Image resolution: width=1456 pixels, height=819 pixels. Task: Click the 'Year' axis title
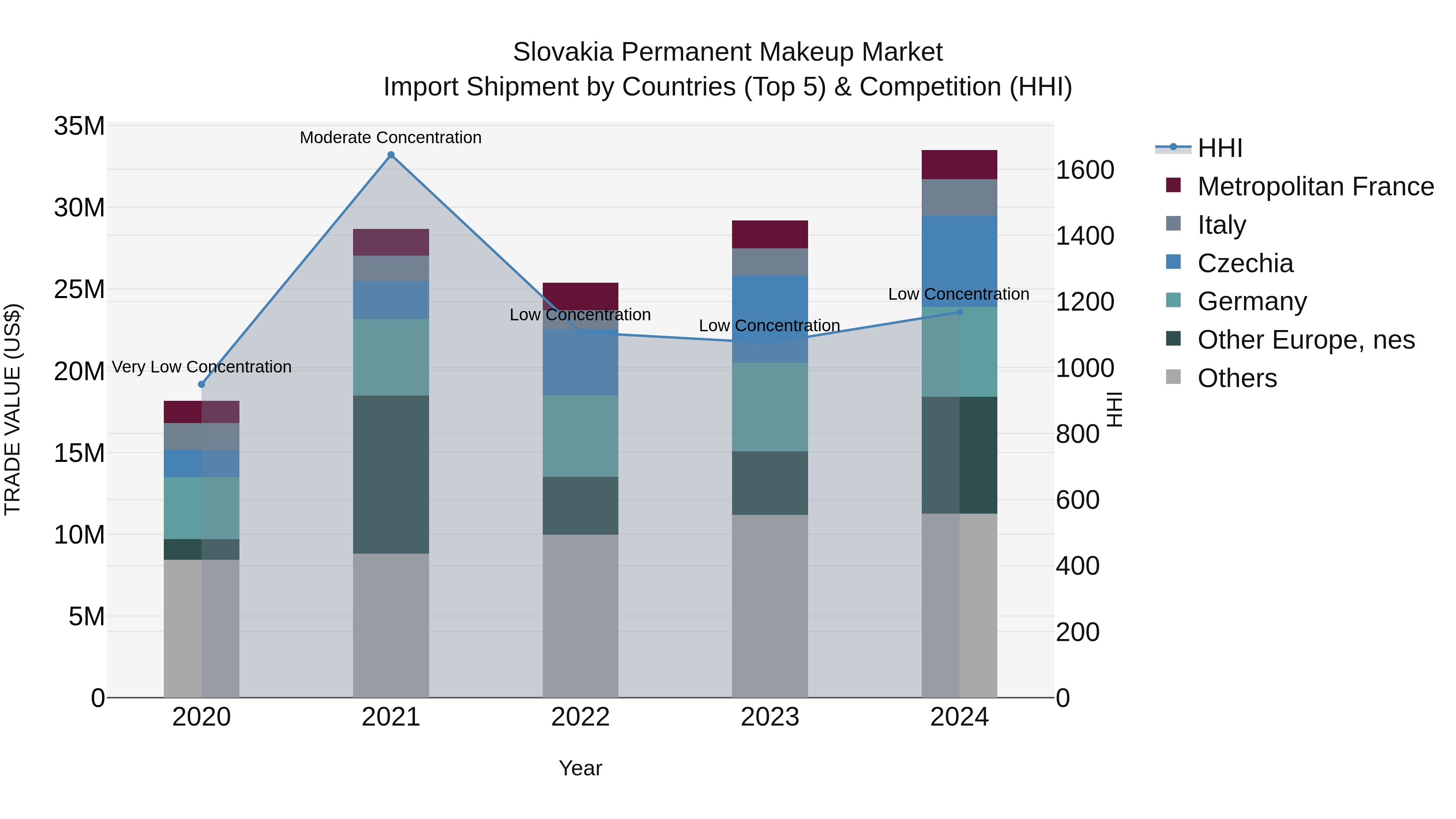[580, 768]
